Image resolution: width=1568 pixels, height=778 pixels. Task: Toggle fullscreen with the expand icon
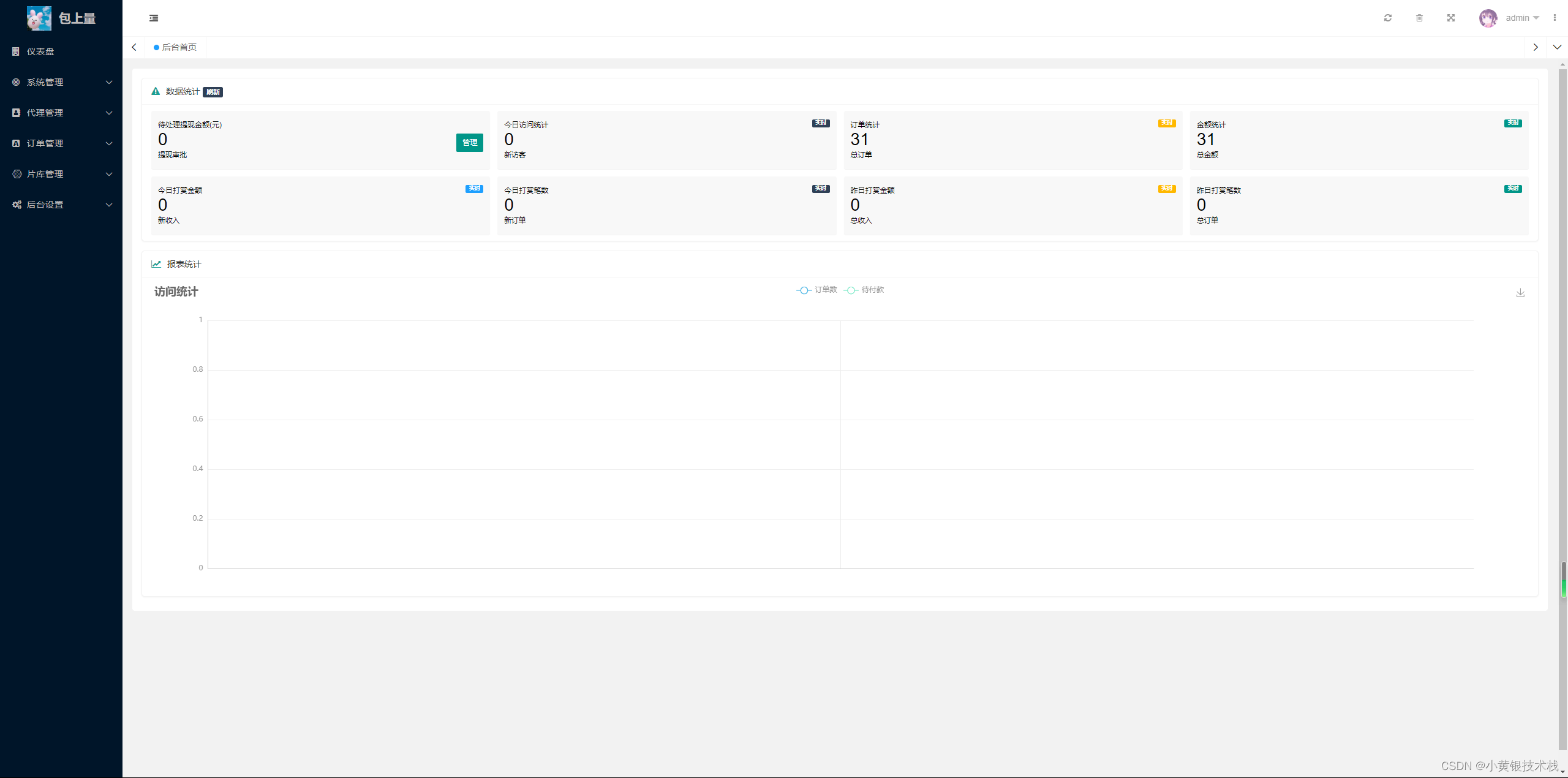coord(1451,18)
